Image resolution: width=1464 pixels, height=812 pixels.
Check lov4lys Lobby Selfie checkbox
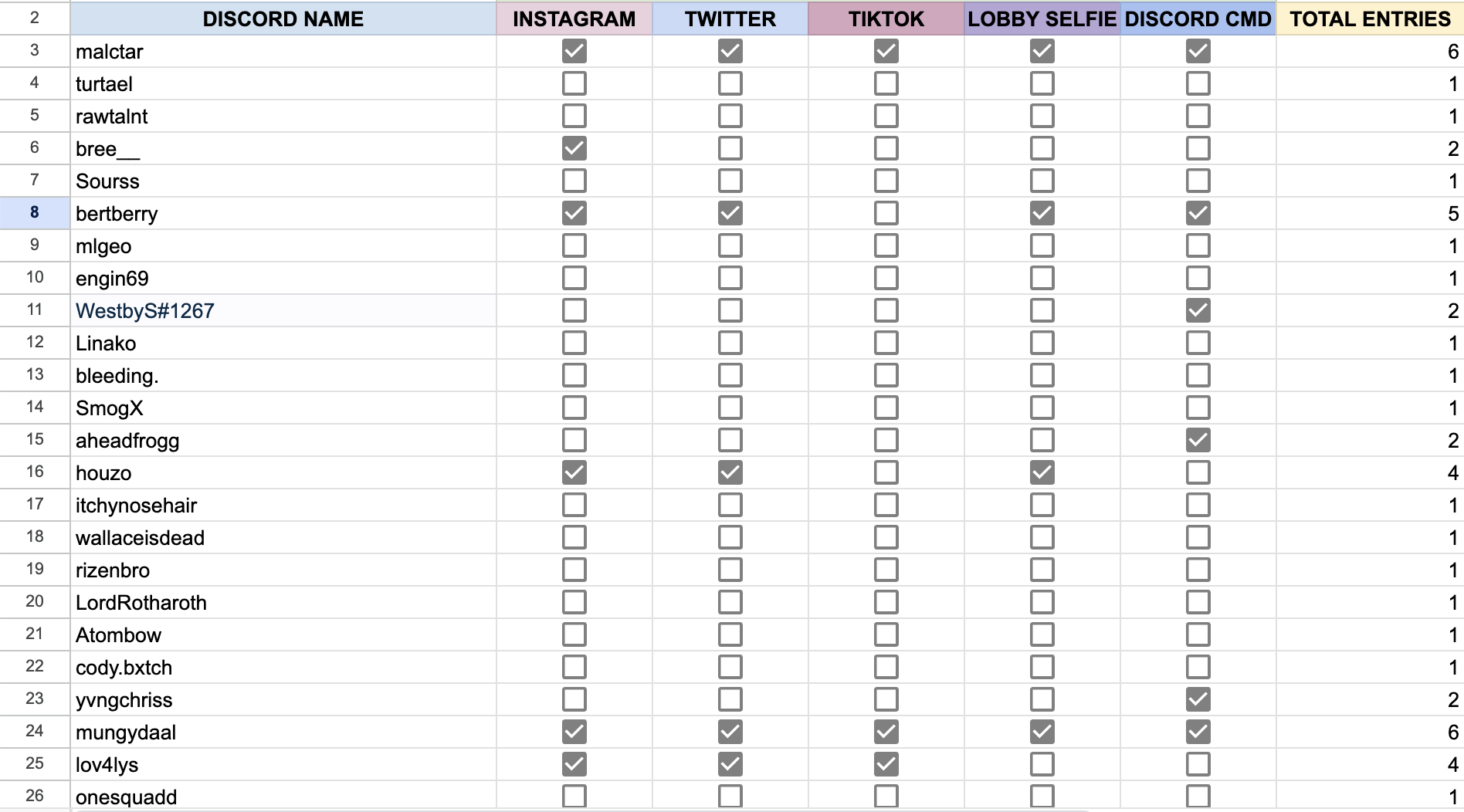tap(1042, 764)
